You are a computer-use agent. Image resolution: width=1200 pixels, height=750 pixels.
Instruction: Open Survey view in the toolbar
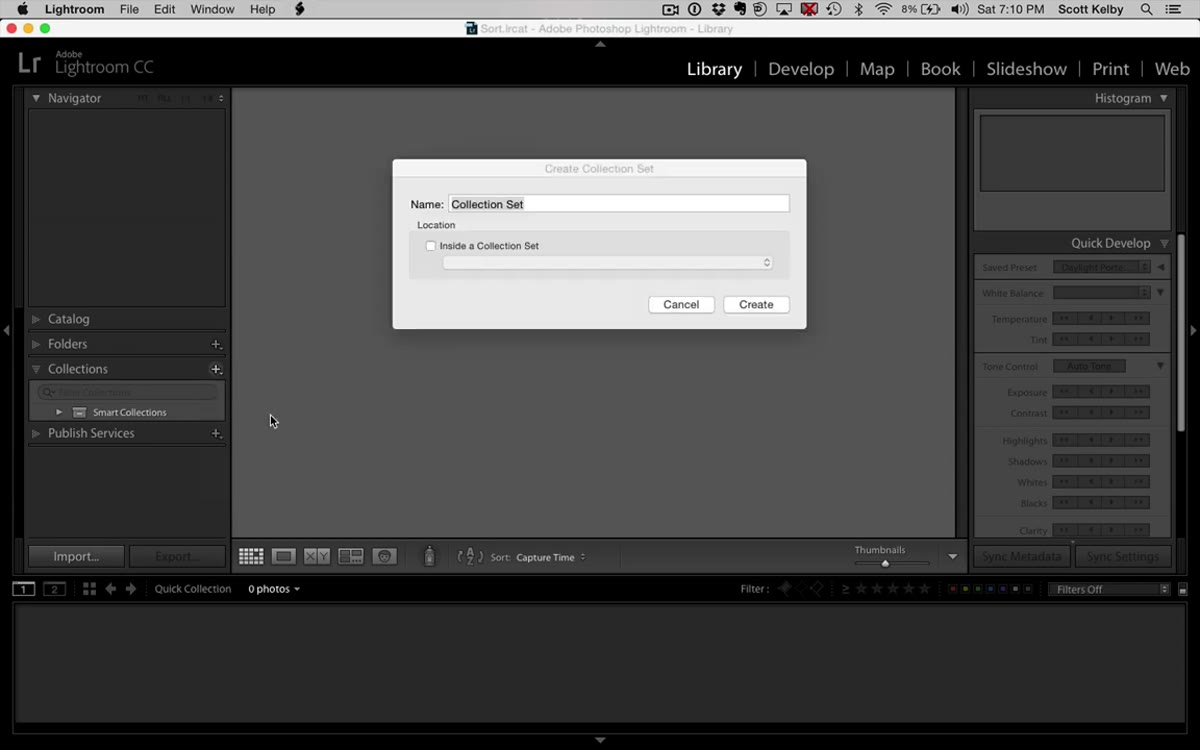pyautogui.click(x=351, y=557)
